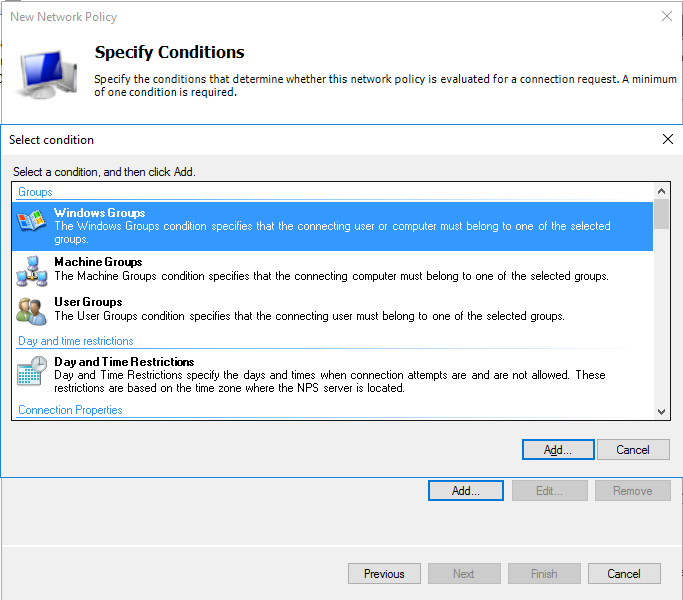Click the User Groups description text
Viewport: 683px width, 600px height.
[309, 316]
